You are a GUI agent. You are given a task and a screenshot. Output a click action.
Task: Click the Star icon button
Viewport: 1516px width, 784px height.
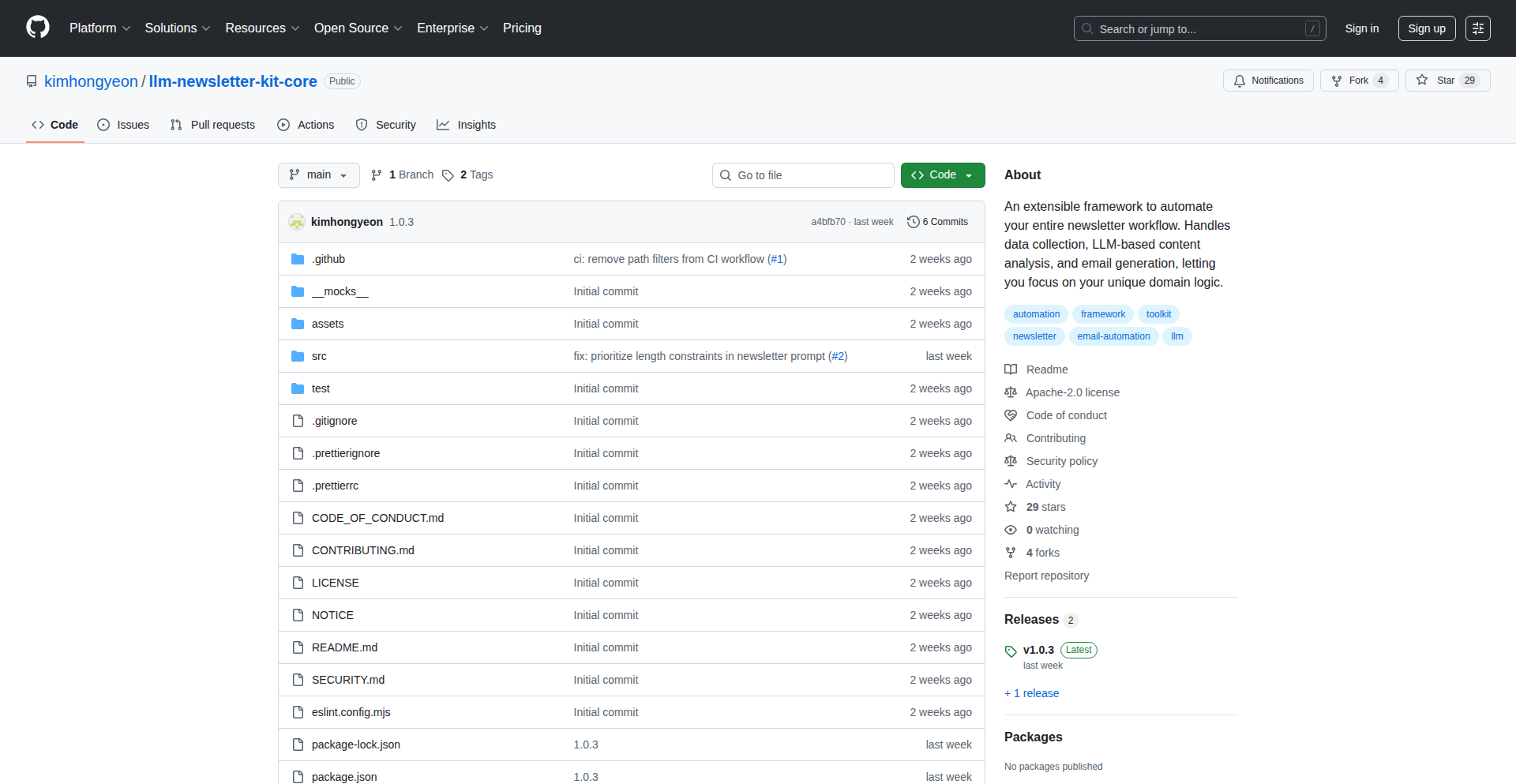click(x=1422, y=81)
